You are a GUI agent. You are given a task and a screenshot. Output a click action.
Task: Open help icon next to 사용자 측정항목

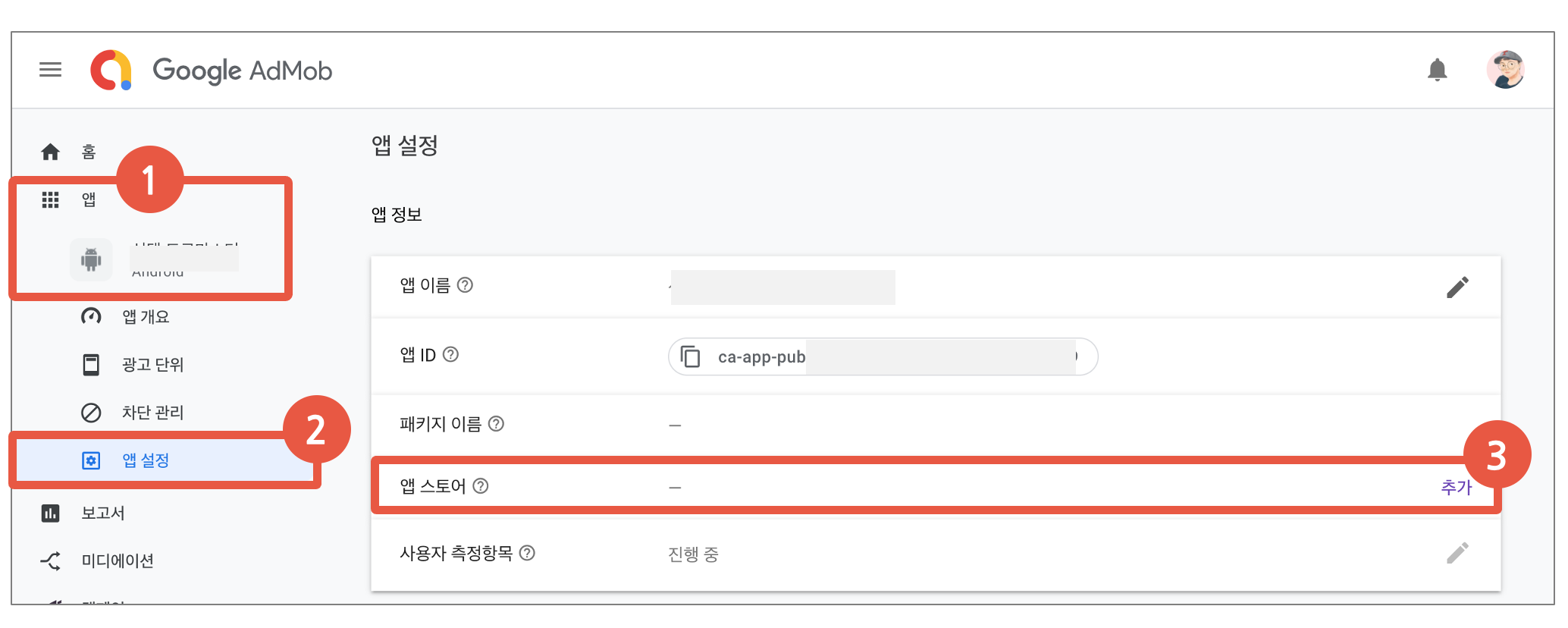point(528,553)
